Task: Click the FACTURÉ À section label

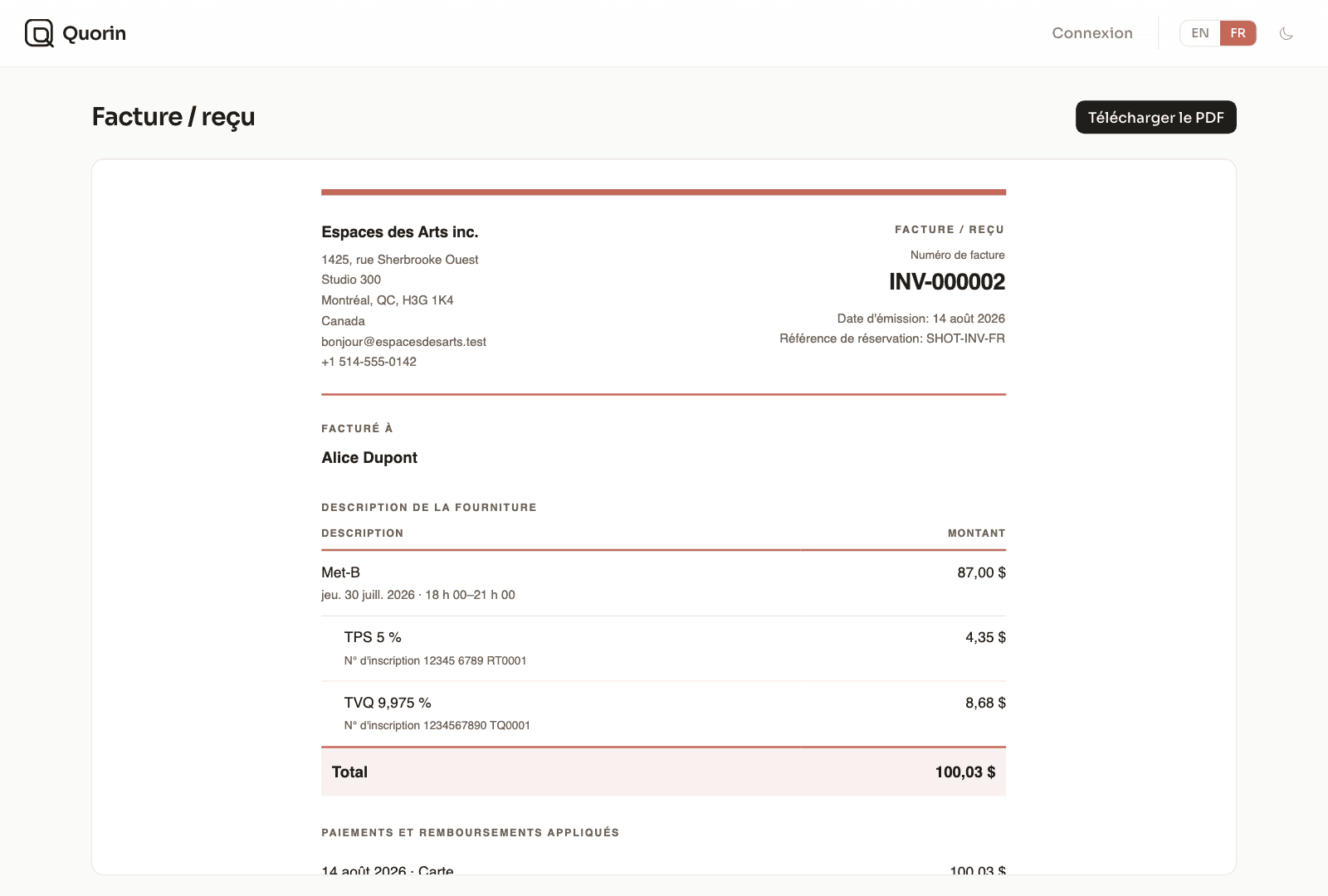Action: tap(357, 429)
